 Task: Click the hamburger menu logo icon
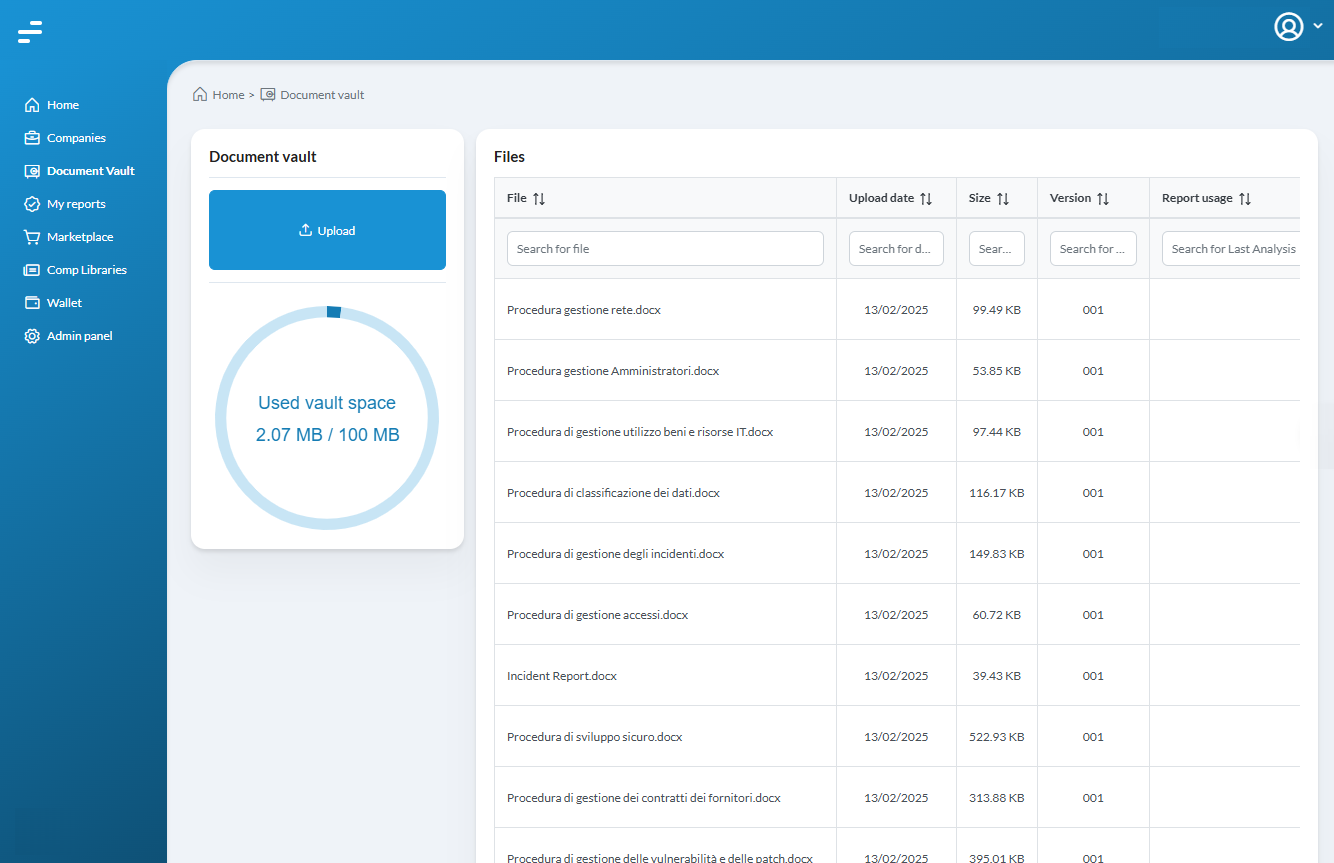(30, 32)
